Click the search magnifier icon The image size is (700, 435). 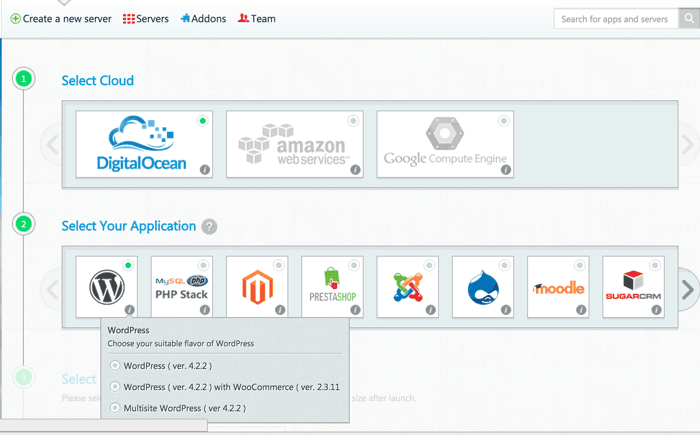point(689,19)
